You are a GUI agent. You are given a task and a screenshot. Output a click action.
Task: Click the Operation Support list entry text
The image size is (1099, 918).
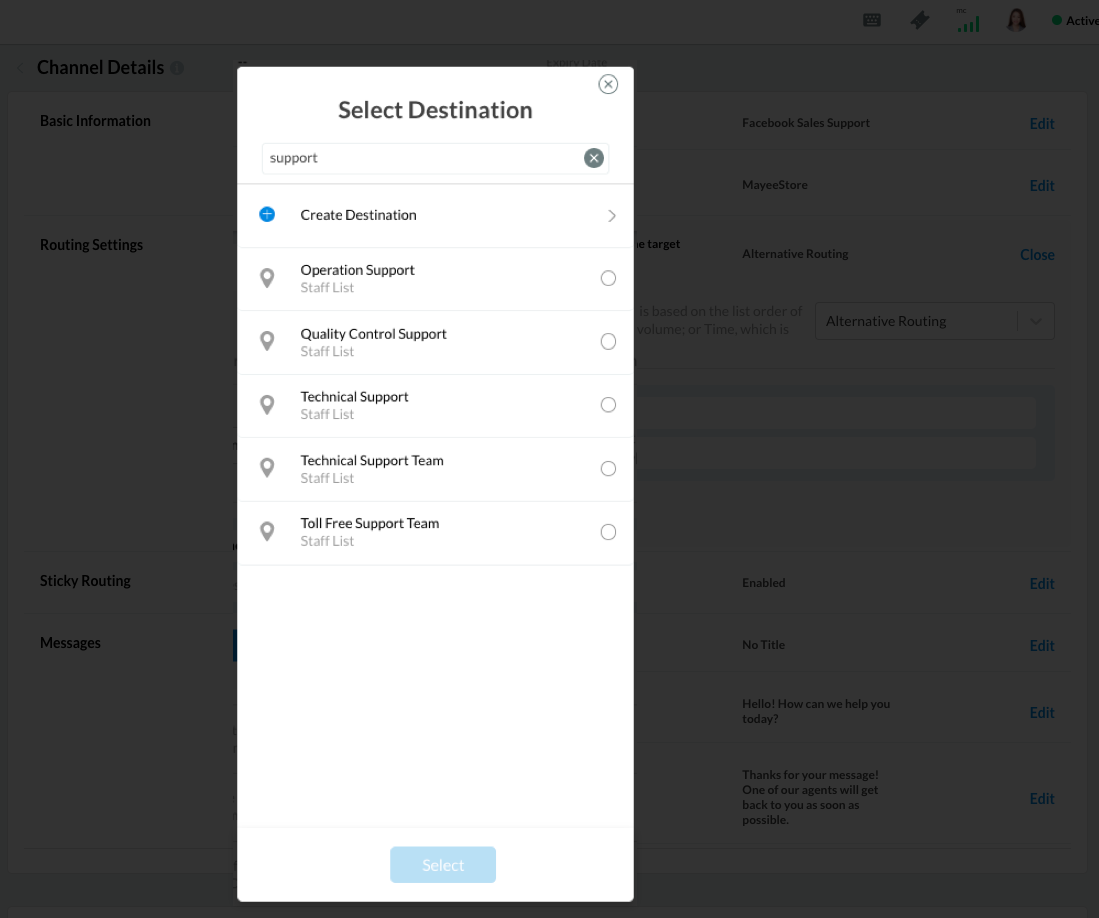[x=357, y=270]
